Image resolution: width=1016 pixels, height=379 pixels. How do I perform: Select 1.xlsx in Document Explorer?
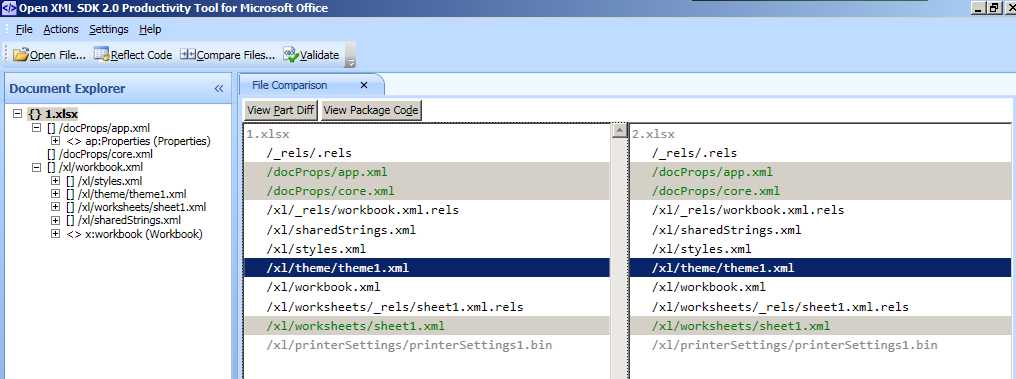point(53,114)
